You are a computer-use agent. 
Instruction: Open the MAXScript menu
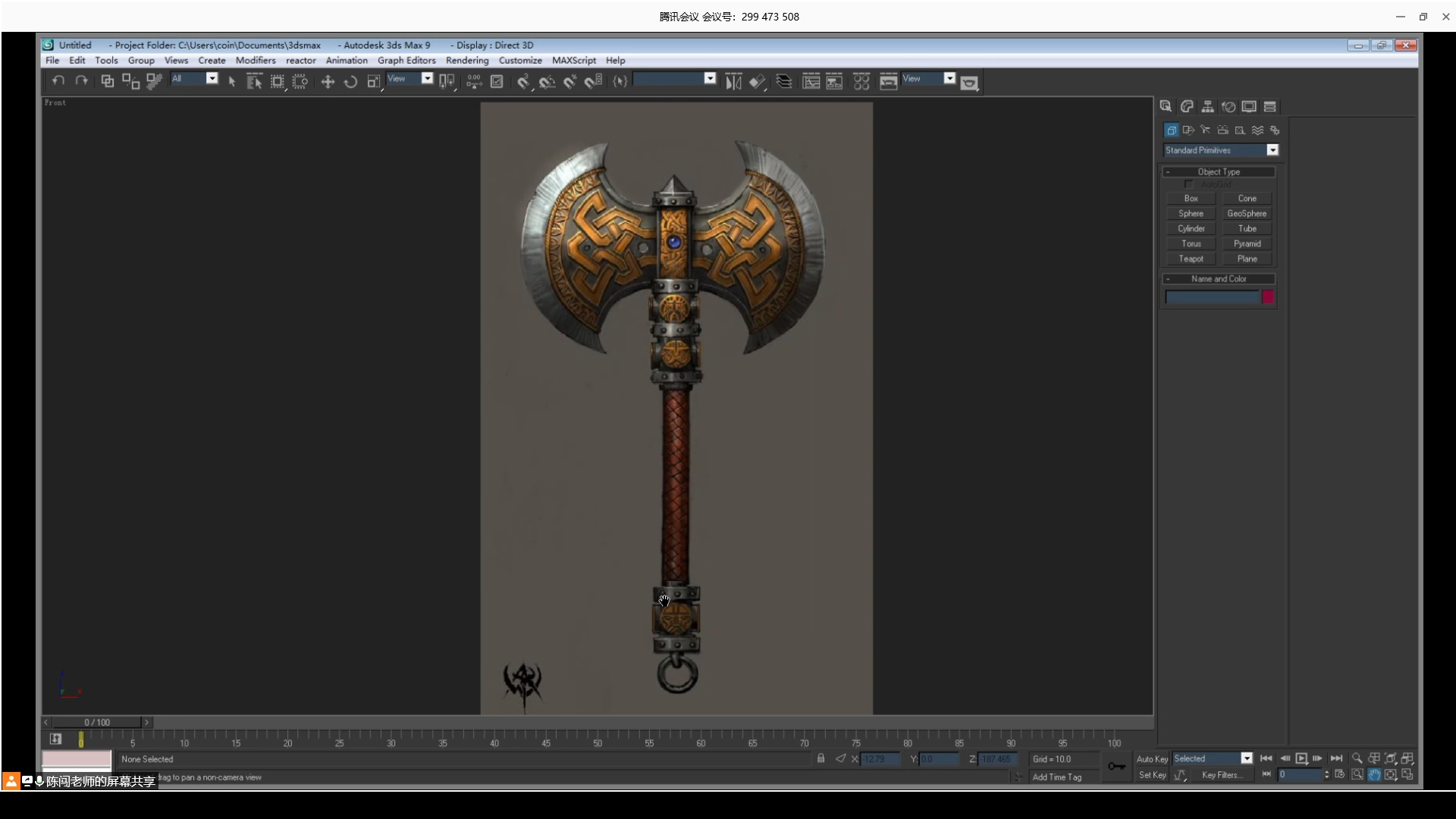(x=574, y=61)
